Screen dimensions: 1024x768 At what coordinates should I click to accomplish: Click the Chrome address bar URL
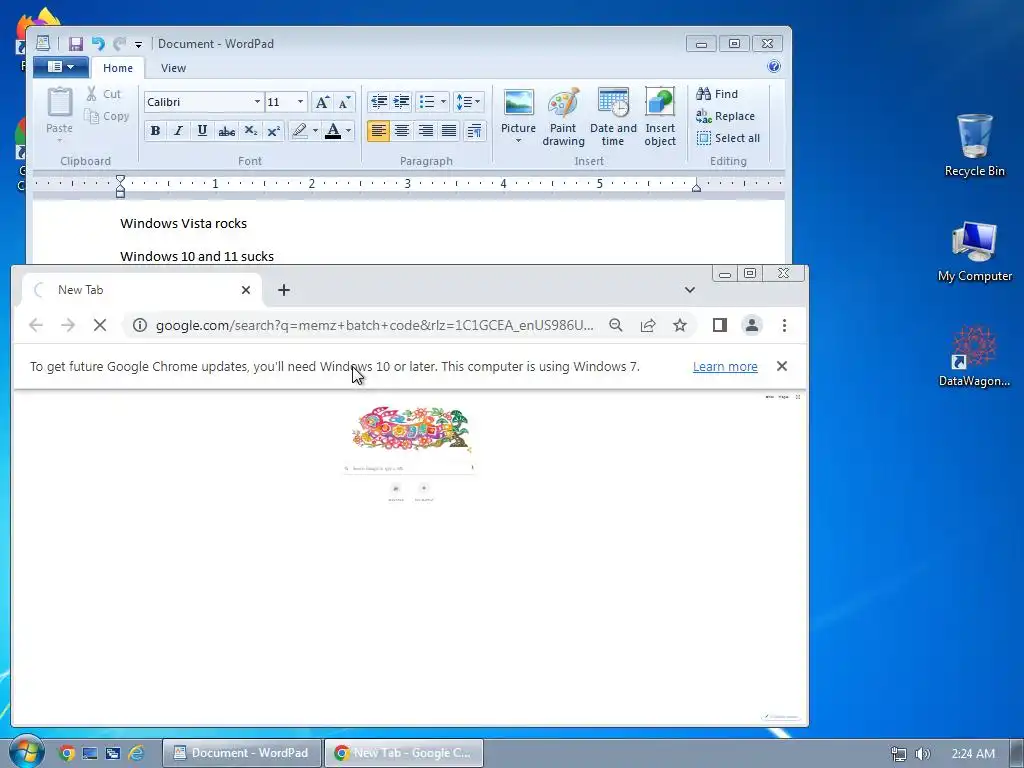374,325
